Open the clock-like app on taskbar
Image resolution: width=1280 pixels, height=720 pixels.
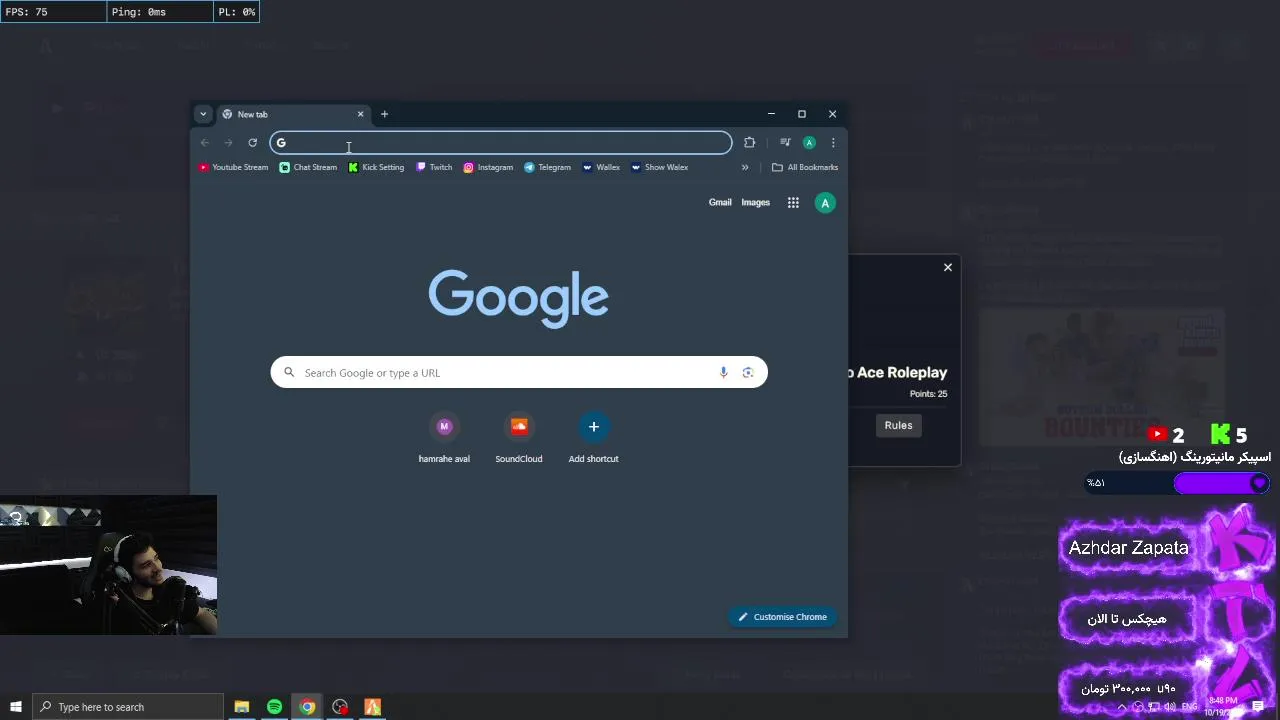coord(340,707)
